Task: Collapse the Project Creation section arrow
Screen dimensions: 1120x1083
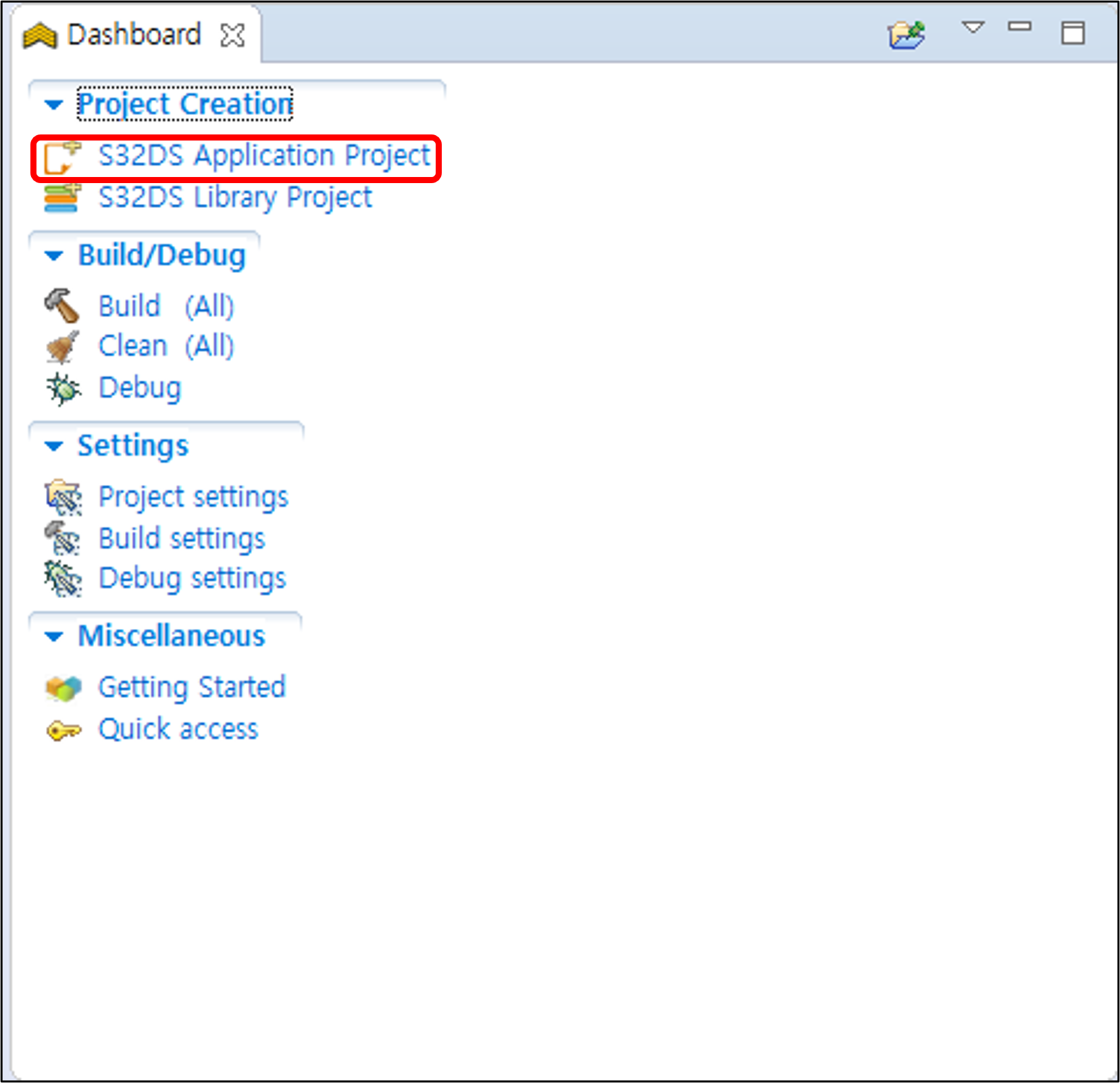Action: click(53, 105)
